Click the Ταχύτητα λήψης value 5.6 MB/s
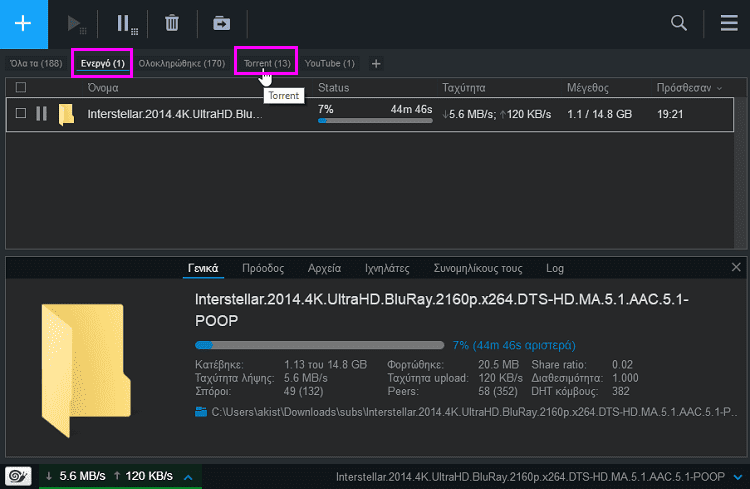This screenshot has height=489, width=750. point(306,378)
